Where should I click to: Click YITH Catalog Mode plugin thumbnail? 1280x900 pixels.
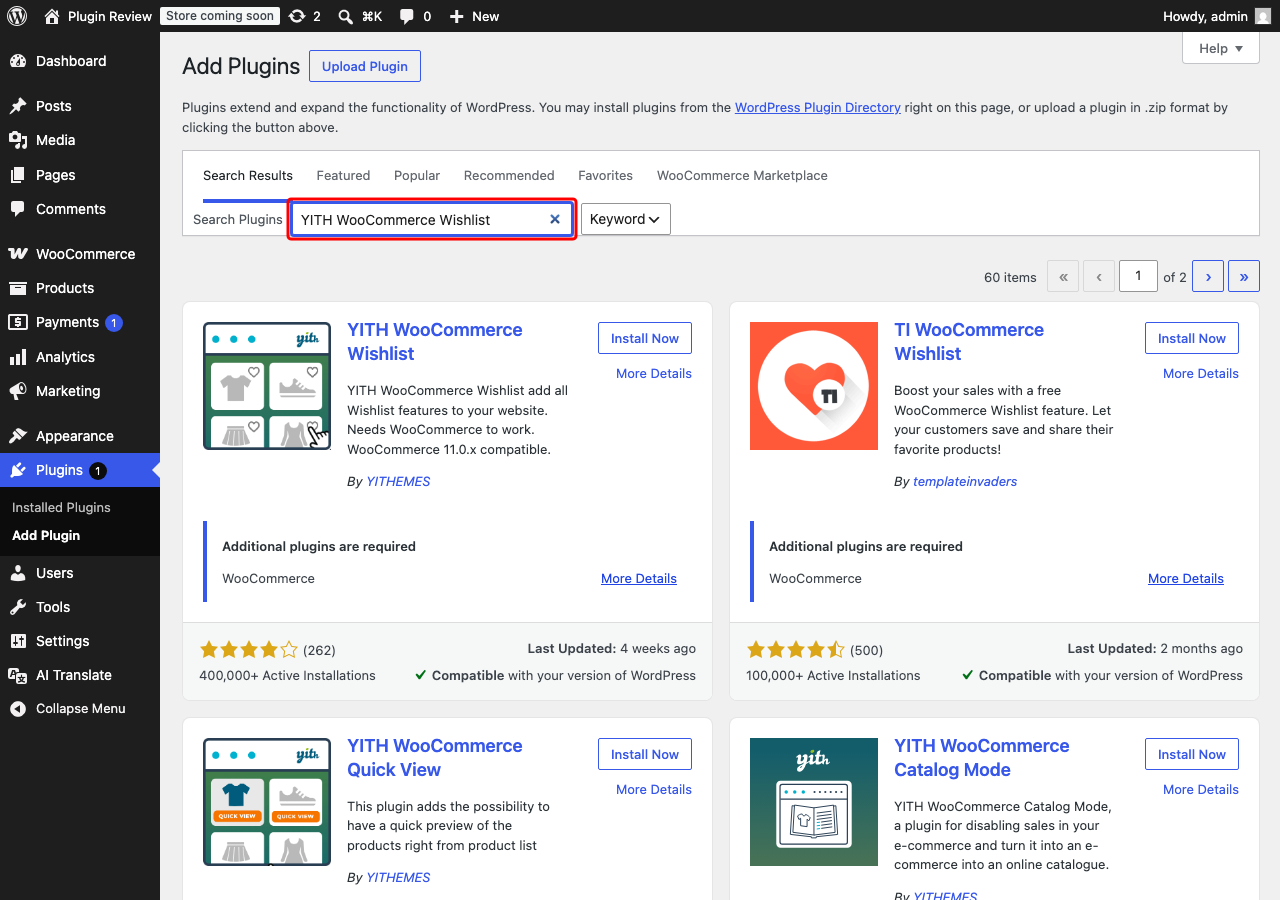click(814, 802)
